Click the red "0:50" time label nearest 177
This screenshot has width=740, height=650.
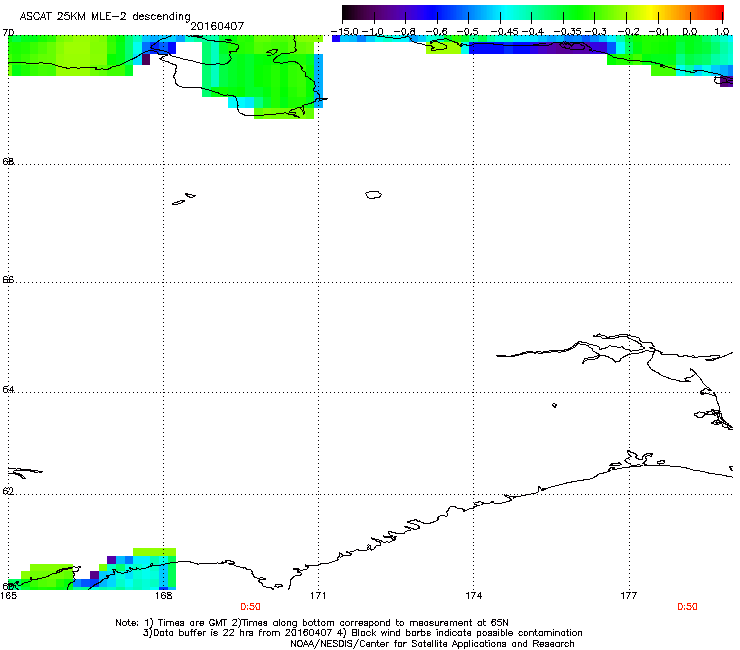click(687, 607)
